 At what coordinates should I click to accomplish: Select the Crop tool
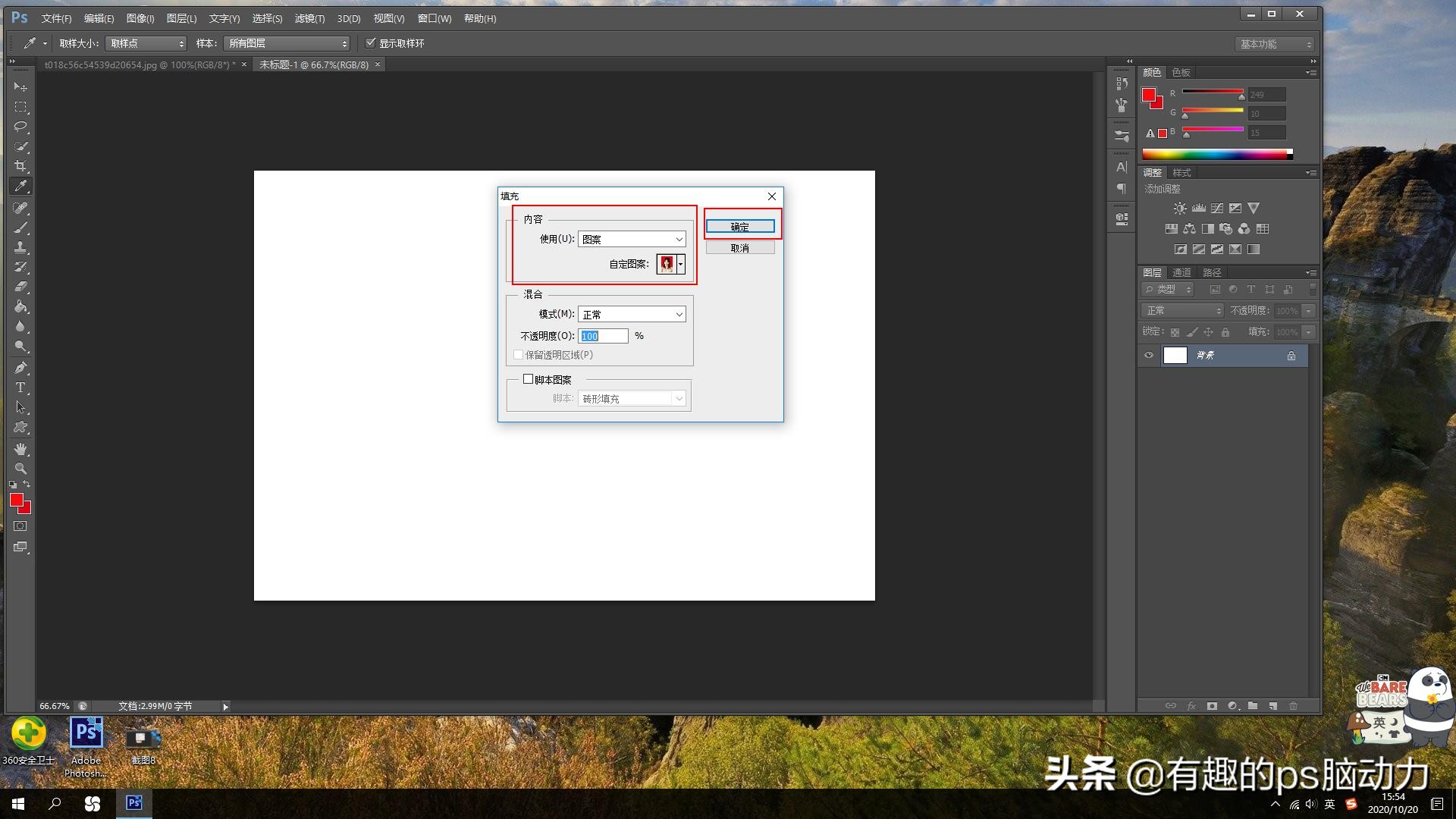coord(20,166)
